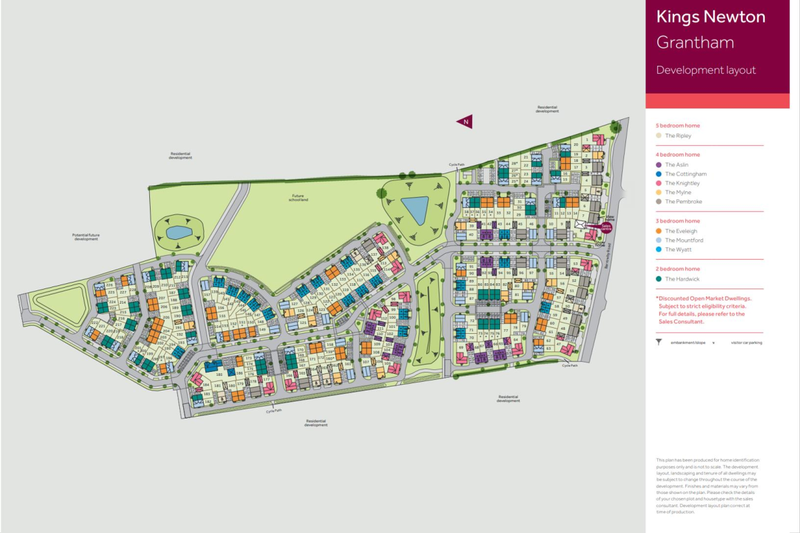Select The Cottingham blue legend dot
The image size is (800, 533).
[659, 174]
